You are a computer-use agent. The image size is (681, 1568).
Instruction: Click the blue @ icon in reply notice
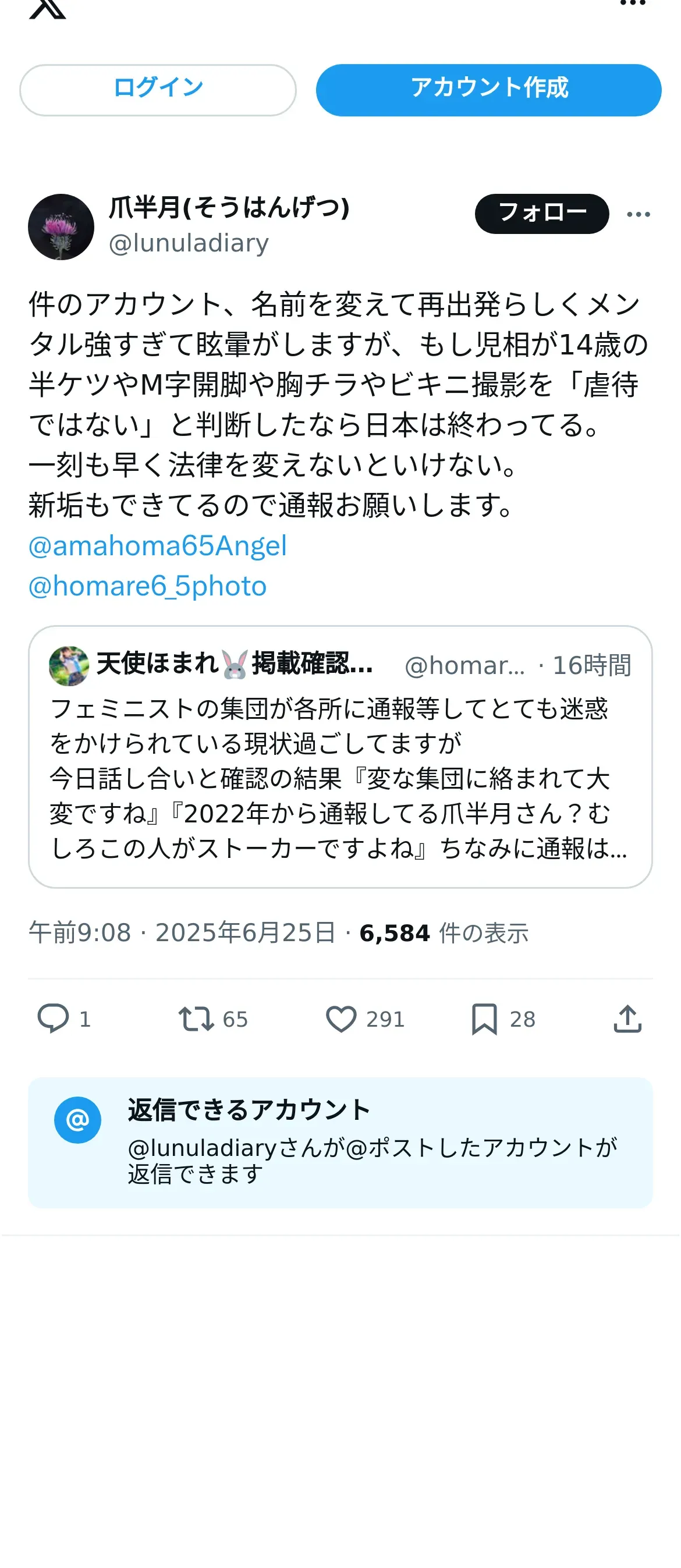(x=78, y=1120)
